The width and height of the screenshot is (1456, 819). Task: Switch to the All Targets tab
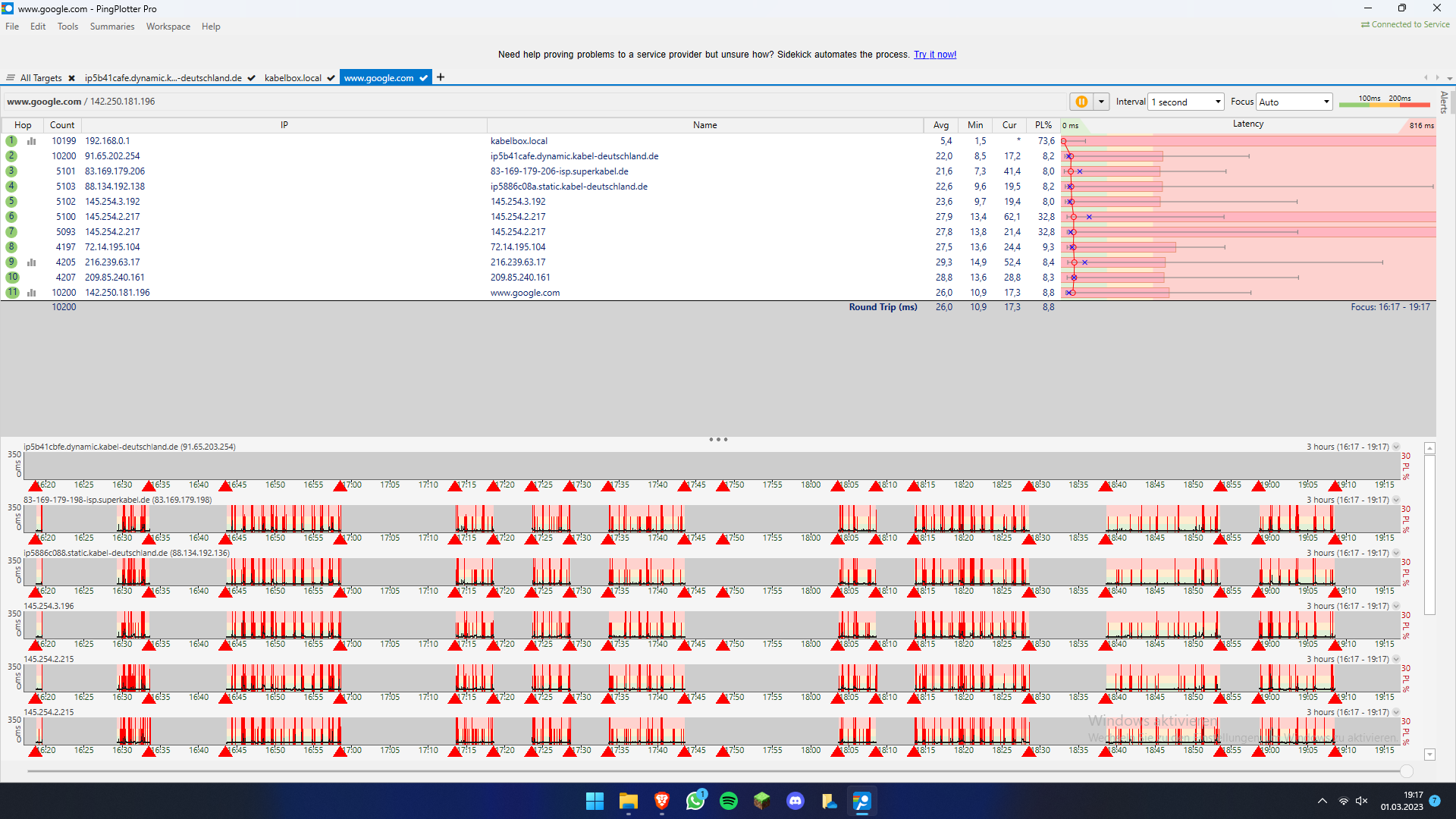click(42, 77)
